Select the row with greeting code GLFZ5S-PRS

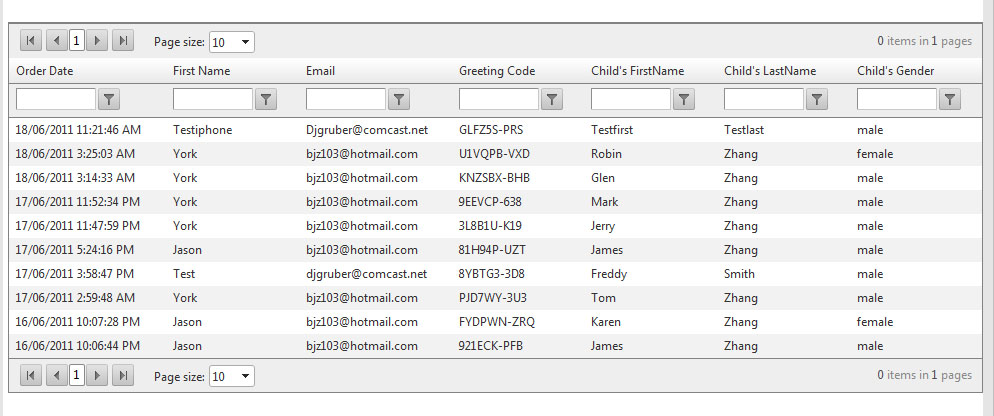[x=489, y=130]
